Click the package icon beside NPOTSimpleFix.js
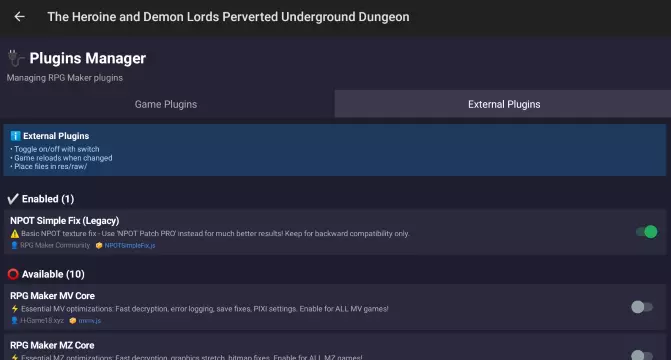This screenshot has height=360, width=671. coord(99,246)
